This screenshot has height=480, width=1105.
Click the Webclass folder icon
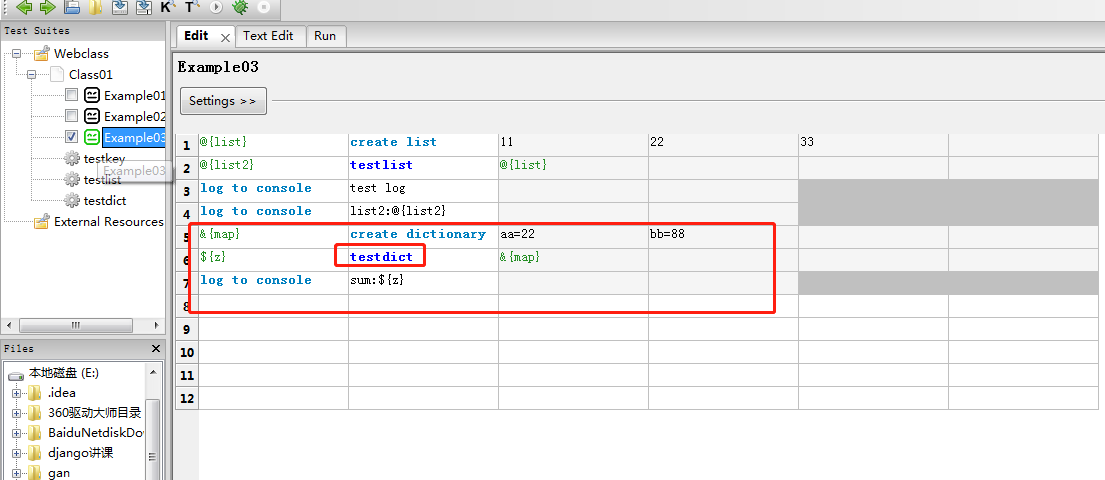point(42,53)
